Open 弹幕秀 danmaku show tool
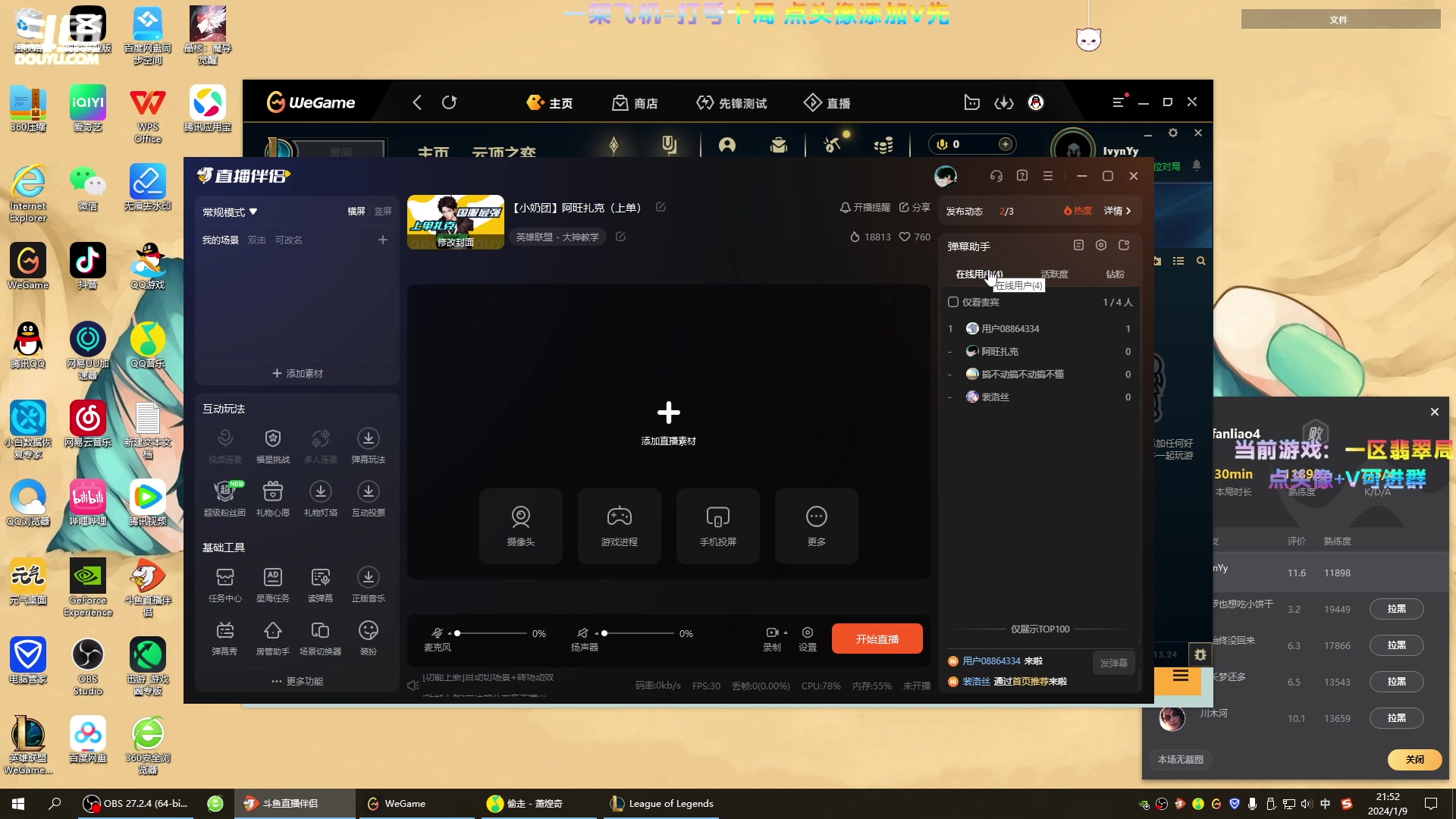Screen dimensions: 1456x819 click(x=225, y=638)
